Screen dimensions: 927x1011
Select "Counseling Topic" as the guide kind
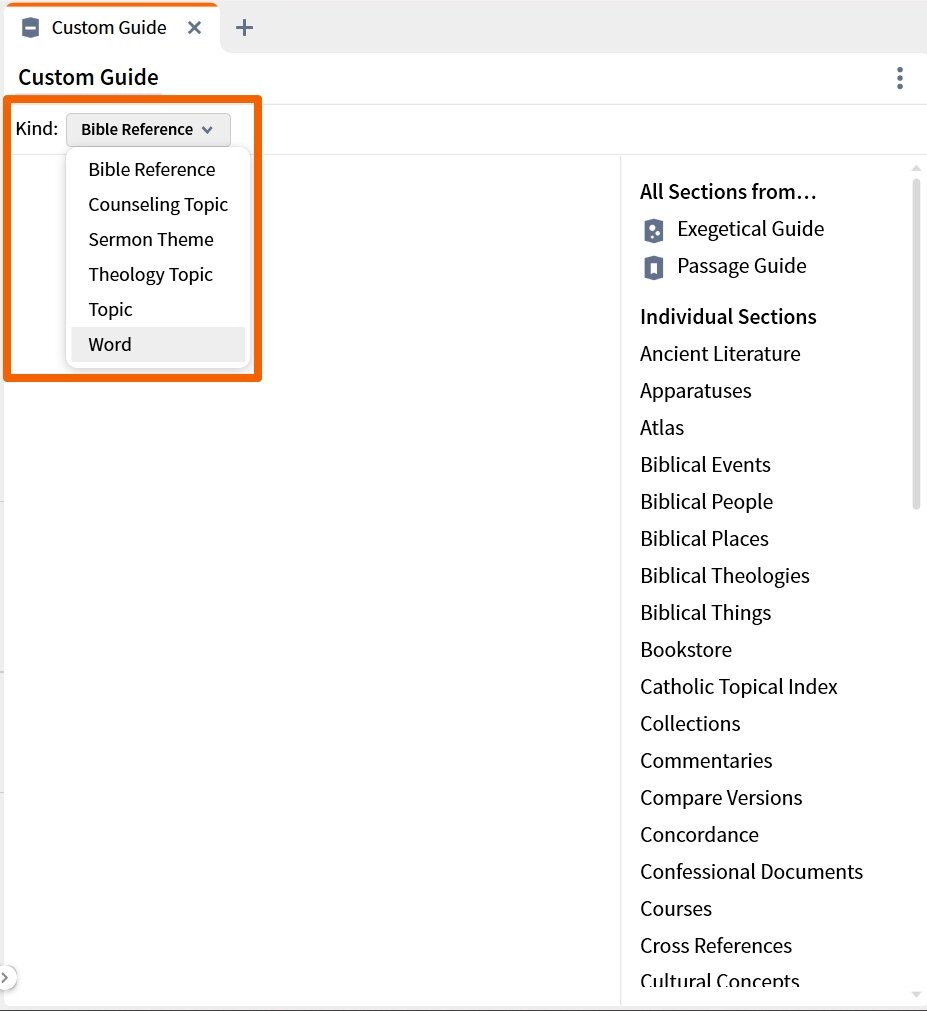[x=157, y=204]
